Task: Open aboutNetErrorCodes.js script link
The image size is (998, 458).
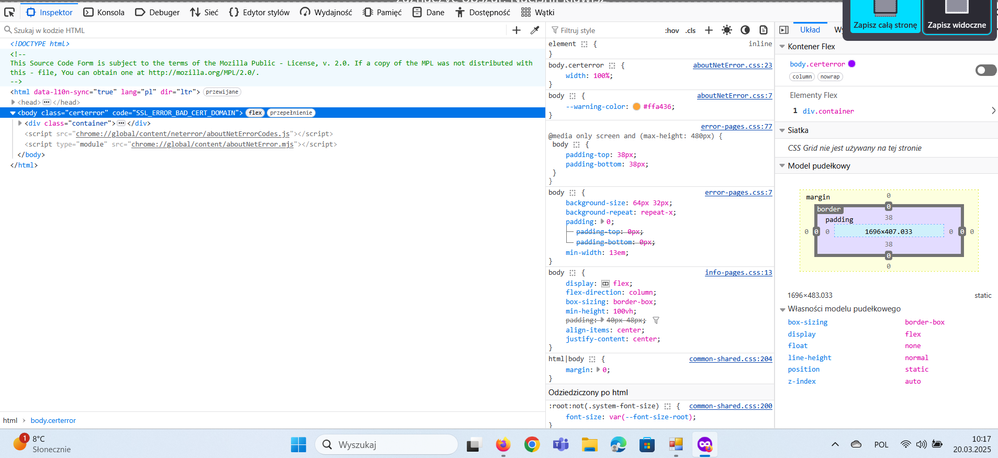Action: 183,134
